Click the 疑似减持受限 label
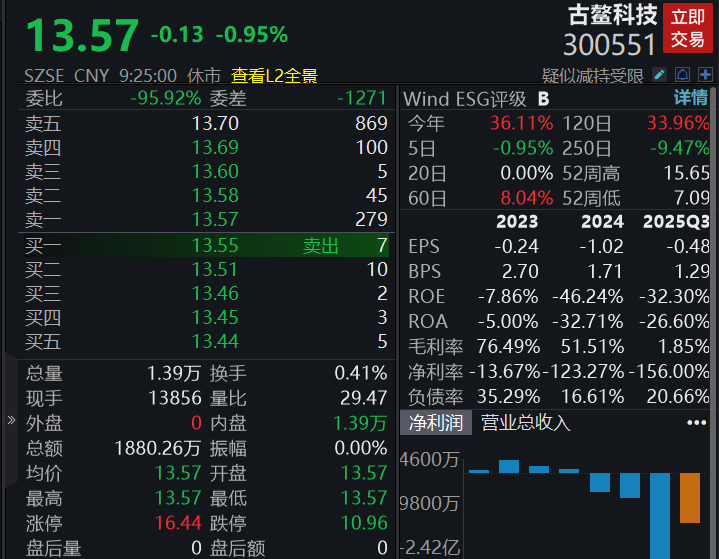The width and height of the screenshot is (719, 559). pyautogui.click(x=593, y=76)
